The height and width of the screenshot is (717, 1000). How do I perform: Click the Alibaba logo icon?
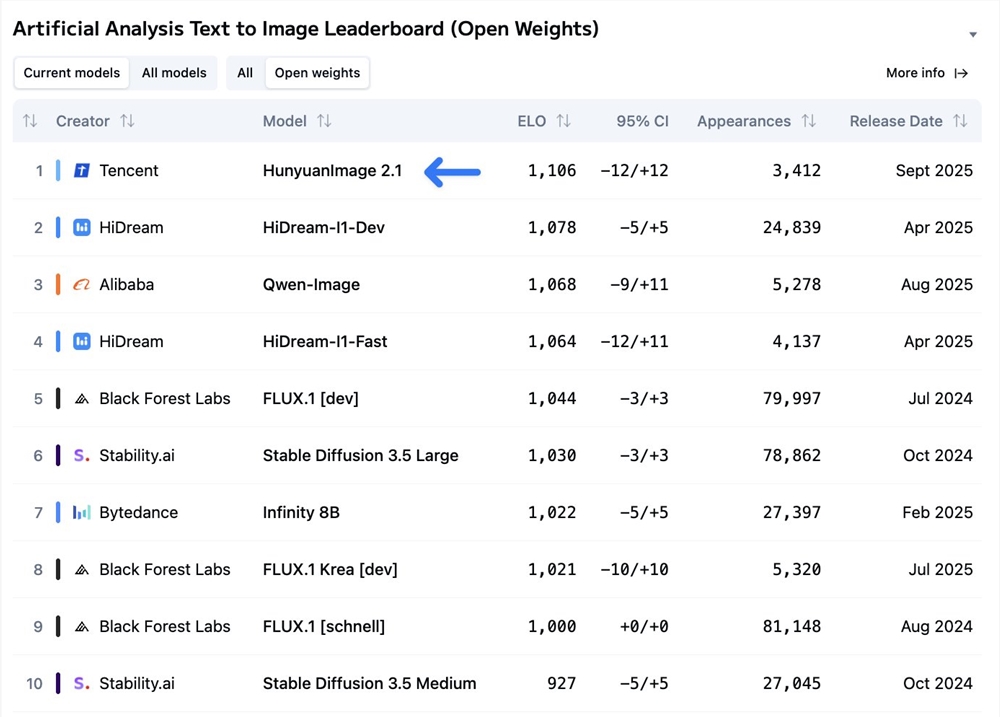tap(82, 285)
